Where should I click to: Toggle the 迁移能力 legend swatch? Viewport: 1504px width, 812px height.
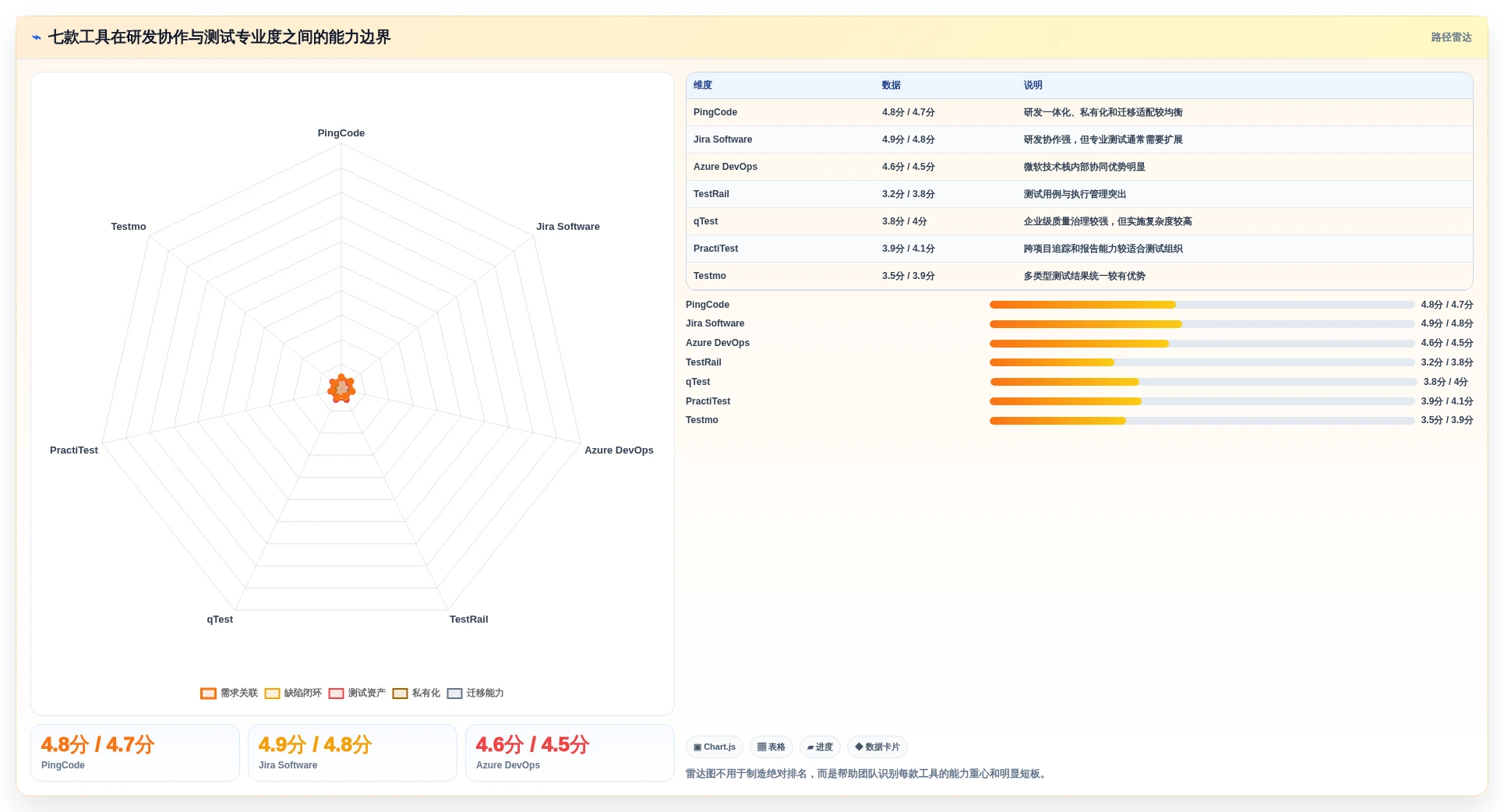tap(454, 694)
